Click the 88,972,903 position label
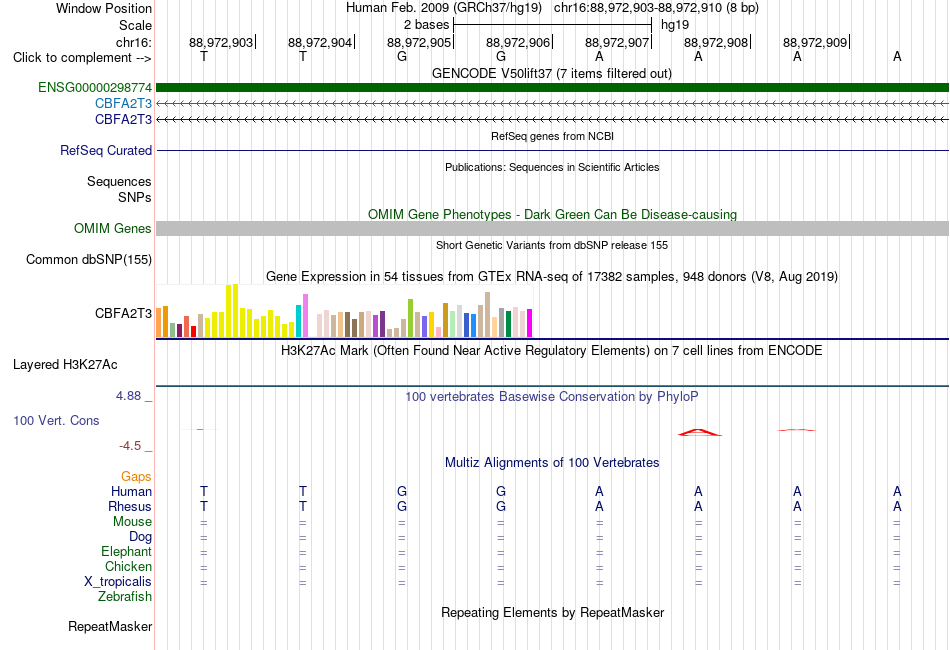 (x=221, y=42)
